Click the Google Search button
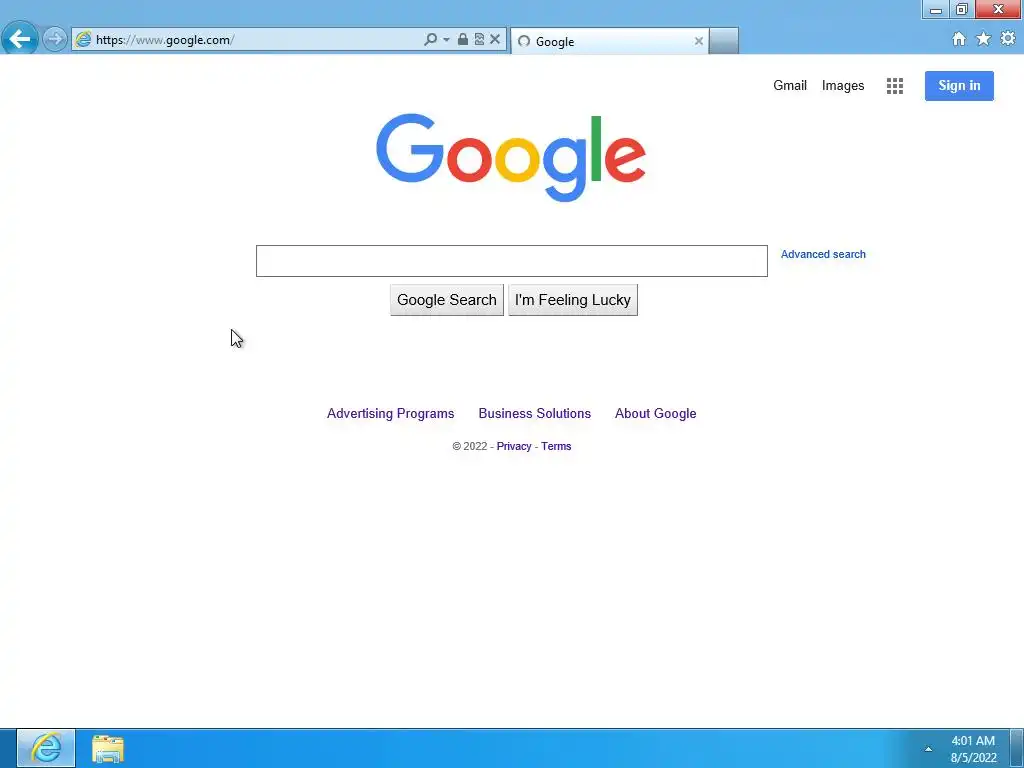Screen dimensions: 1024x768 [447, 300]
